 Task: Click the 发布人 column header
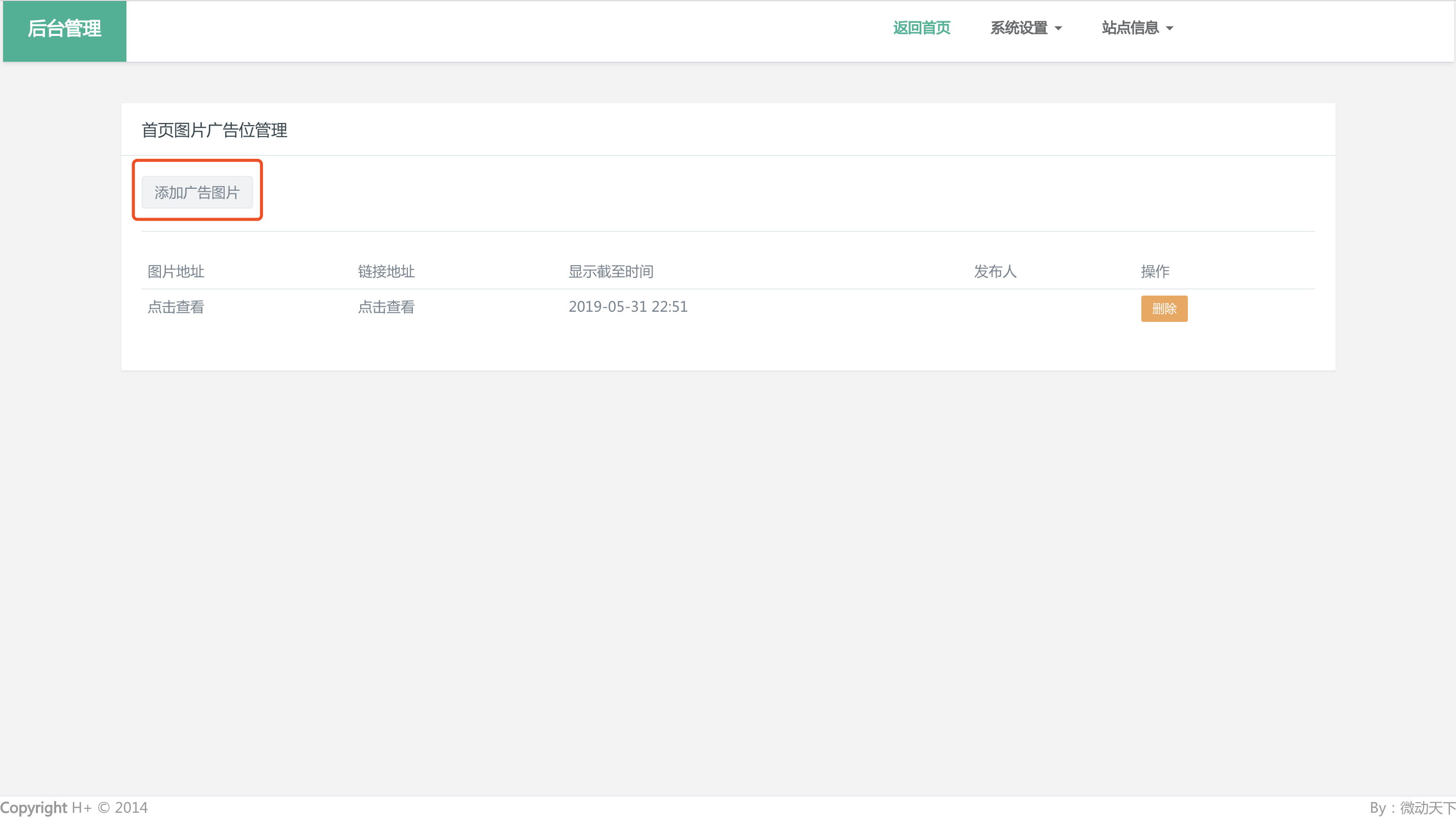coord(995,272)
